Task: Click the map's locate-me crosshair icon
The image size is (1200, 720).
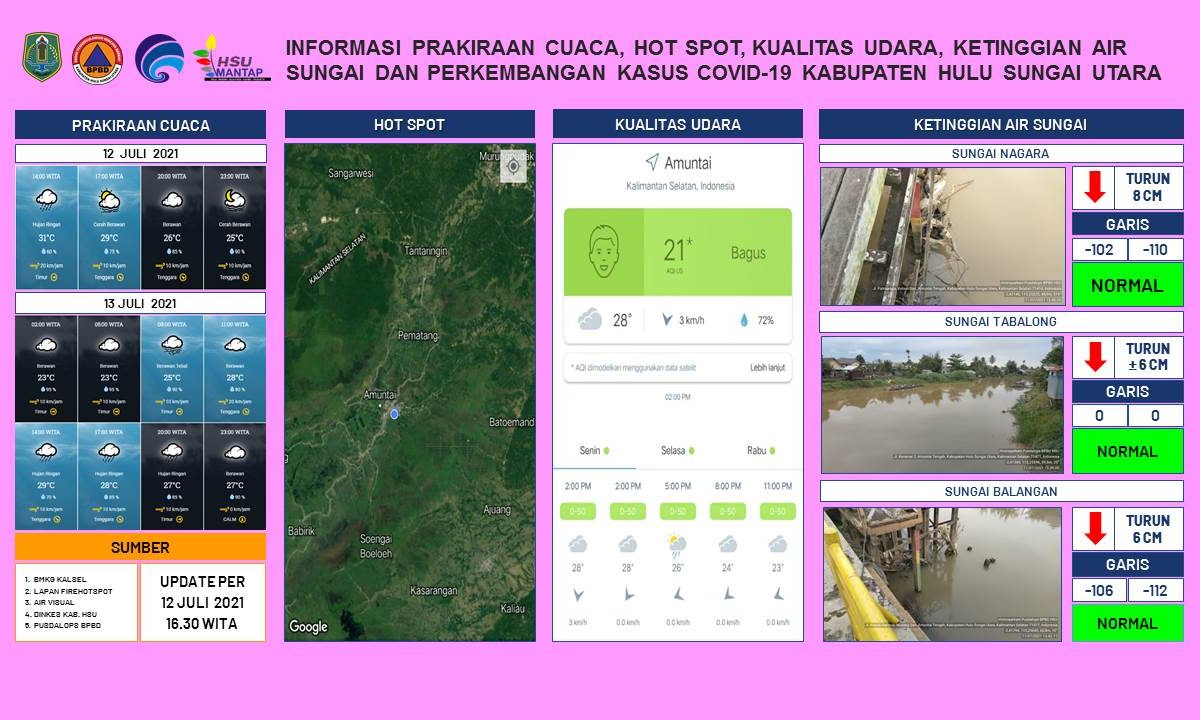Action: pyautogui.click(x=513, y=166)
